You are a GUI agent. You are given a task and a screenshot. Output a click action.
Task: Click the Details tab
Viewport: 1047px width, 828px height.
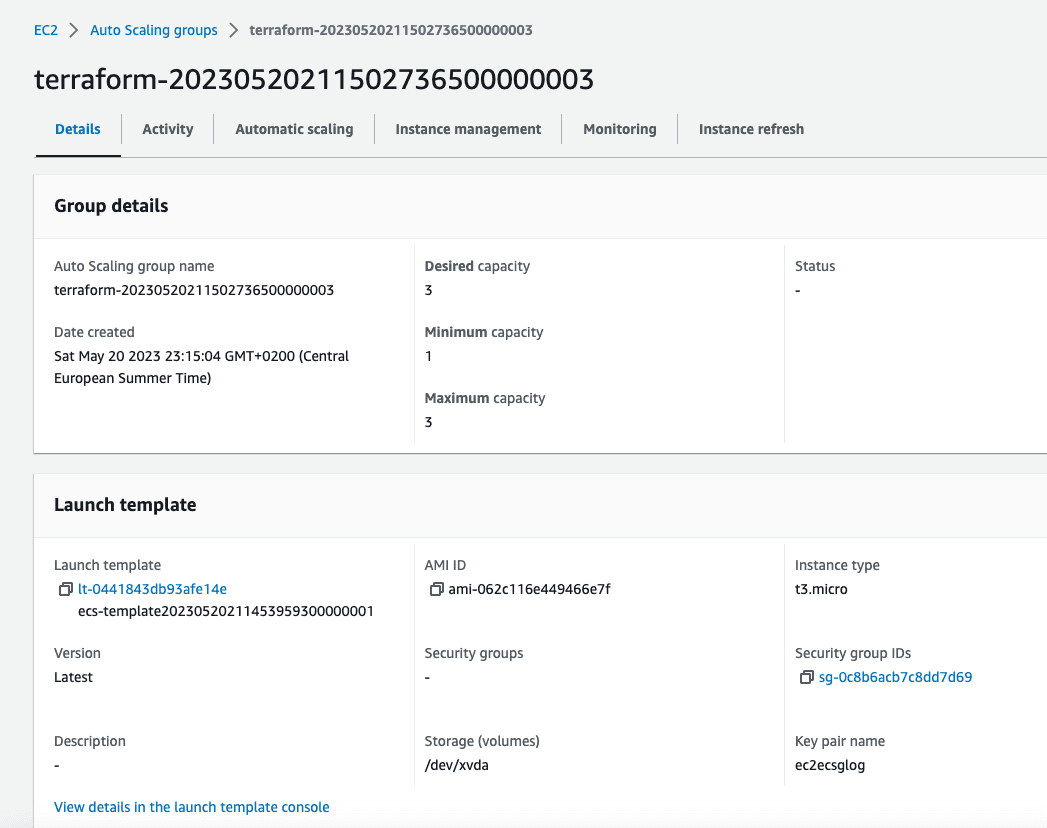tap(77, 129)
